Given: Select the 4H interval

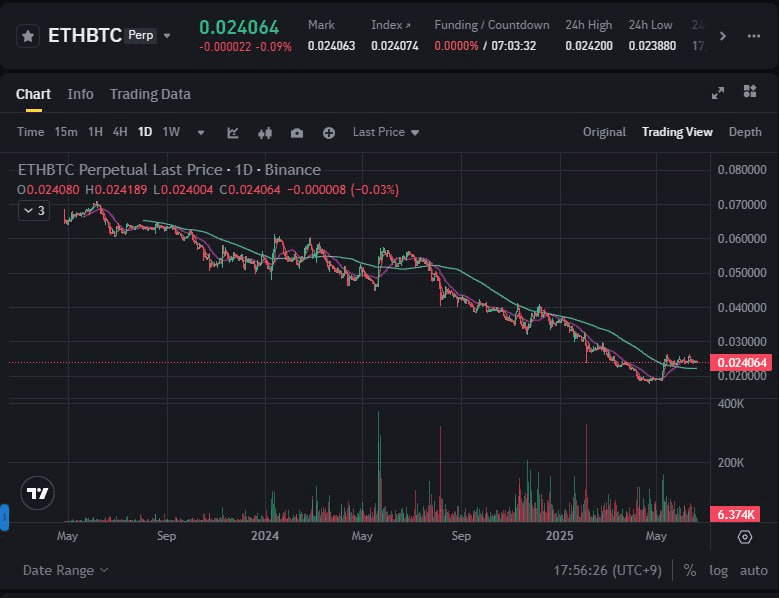Looking at the screenshot, I should pyautogui.click(x=120, y=132).
